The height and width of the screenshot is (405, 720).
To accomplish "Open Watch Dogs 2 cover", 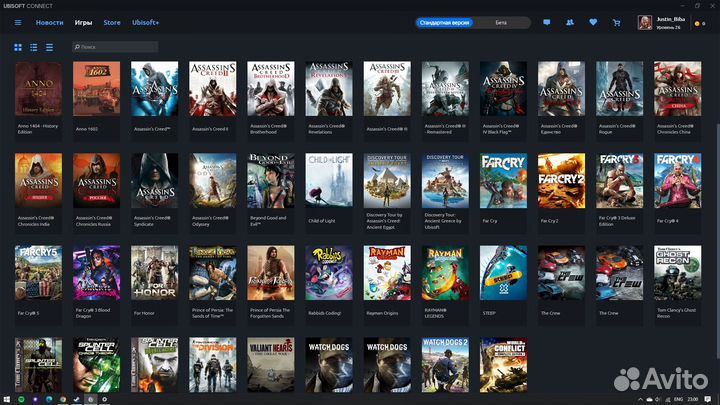I will point(445,365).
